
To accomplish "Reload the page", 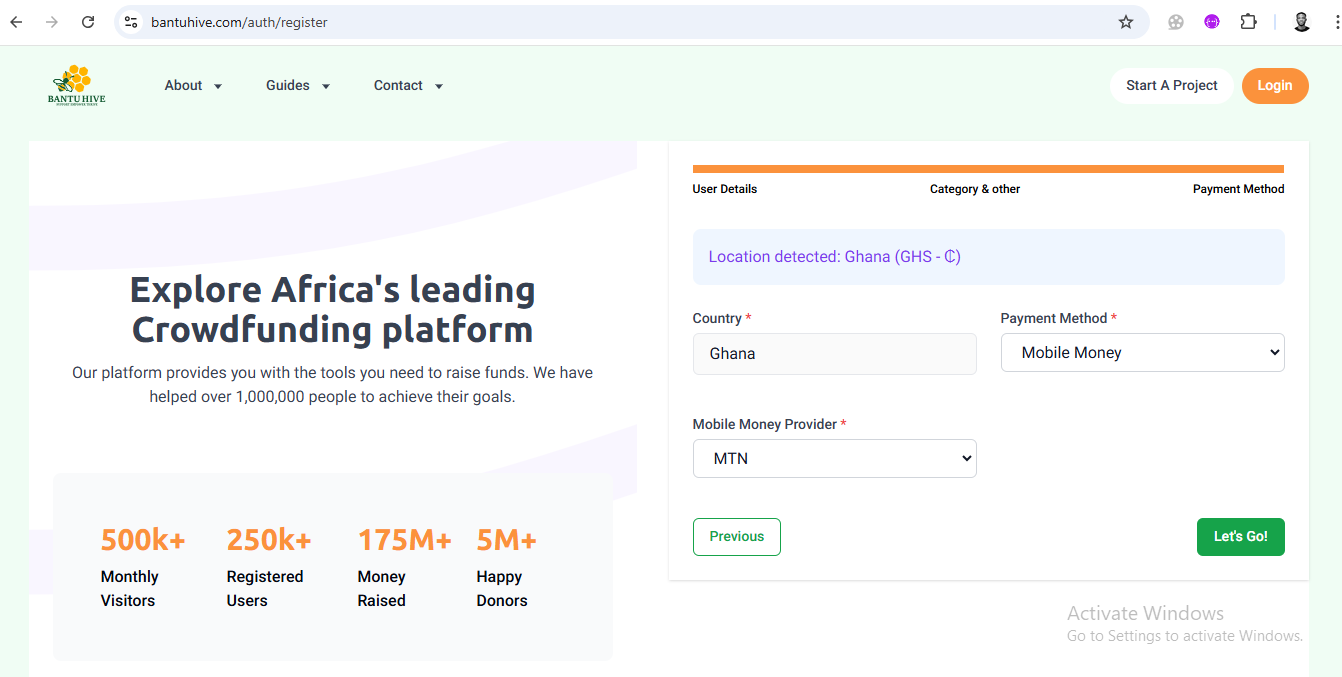I will (x=88, y=22).
